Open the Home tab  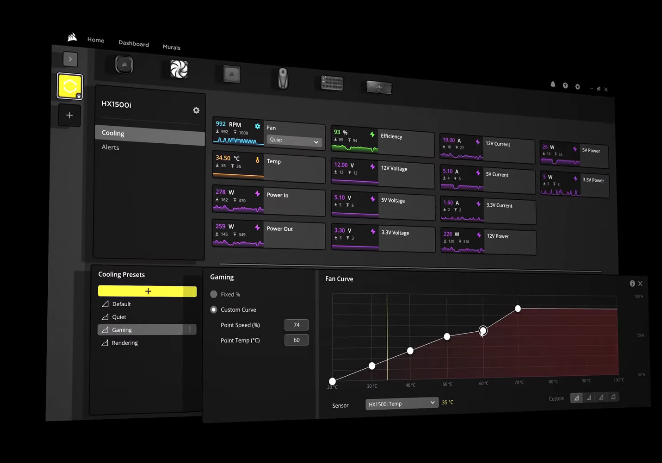[96, 40]
